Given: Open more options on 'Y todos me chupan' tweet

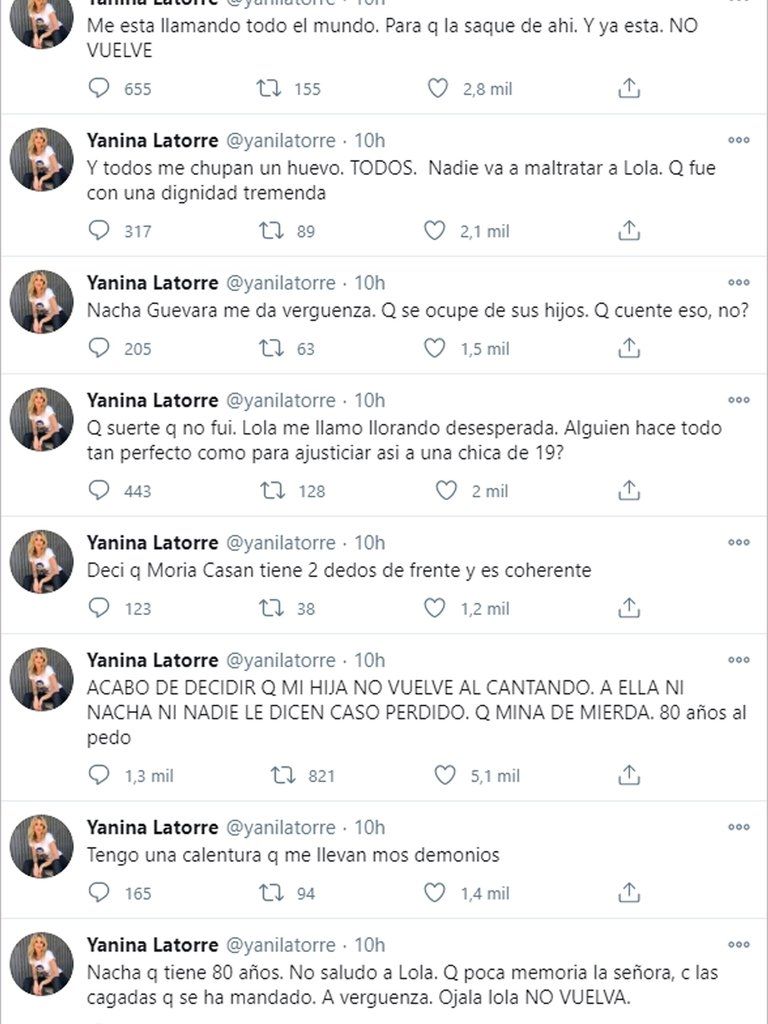Looking at the screenshot, I should 738,140.
